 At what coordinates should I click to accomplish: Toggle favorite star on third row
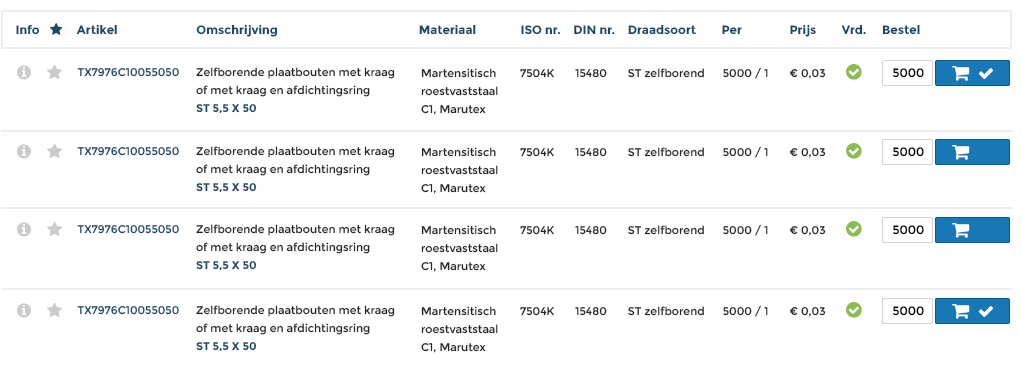(x=55, y=229)
